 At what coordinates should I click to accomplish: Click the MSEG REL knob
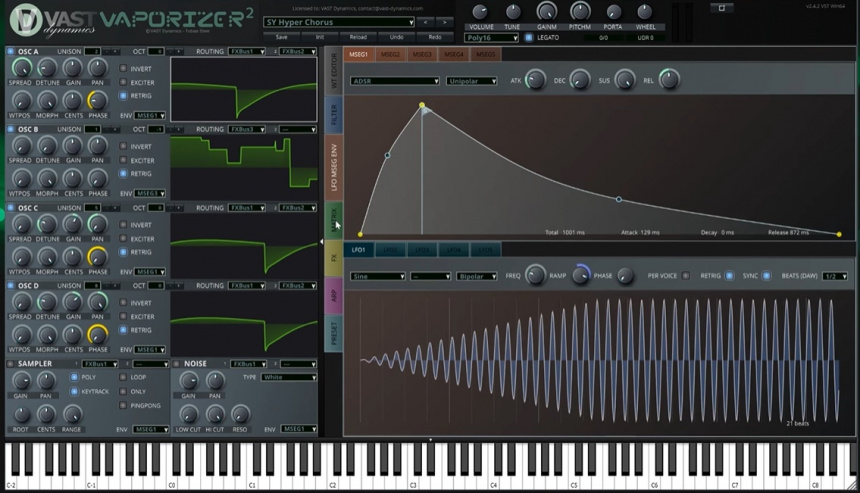pyautogui.click(x=669, y=80)
